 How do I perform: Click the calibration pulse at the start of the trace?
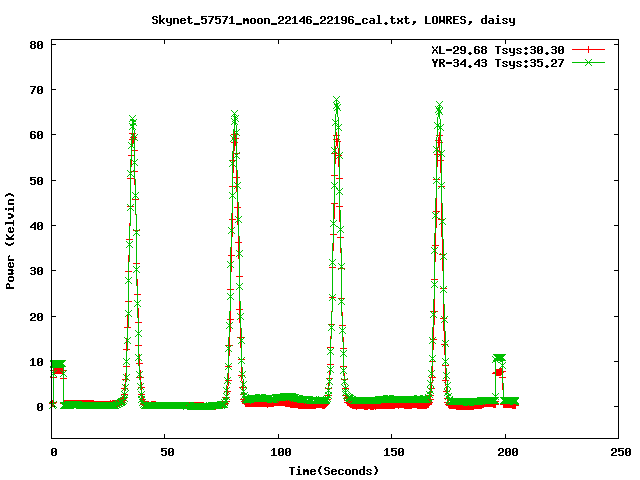58,367
